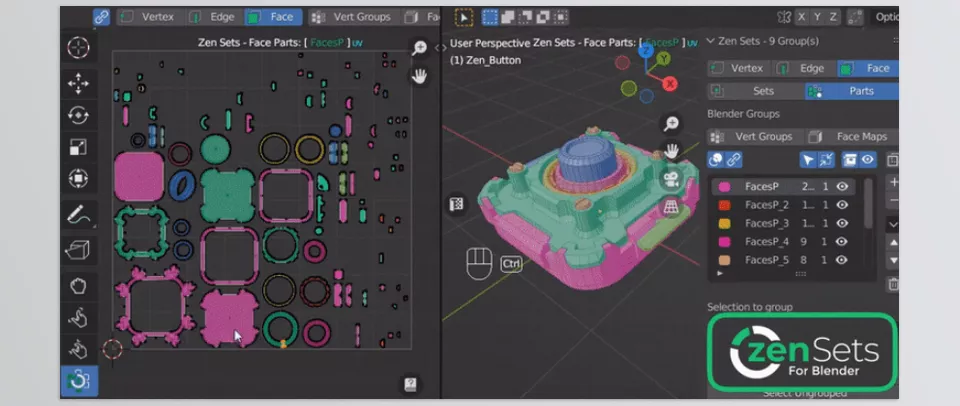Click the green Y axis on navigation gizmo
960x406 pixels.
(663, 59)
